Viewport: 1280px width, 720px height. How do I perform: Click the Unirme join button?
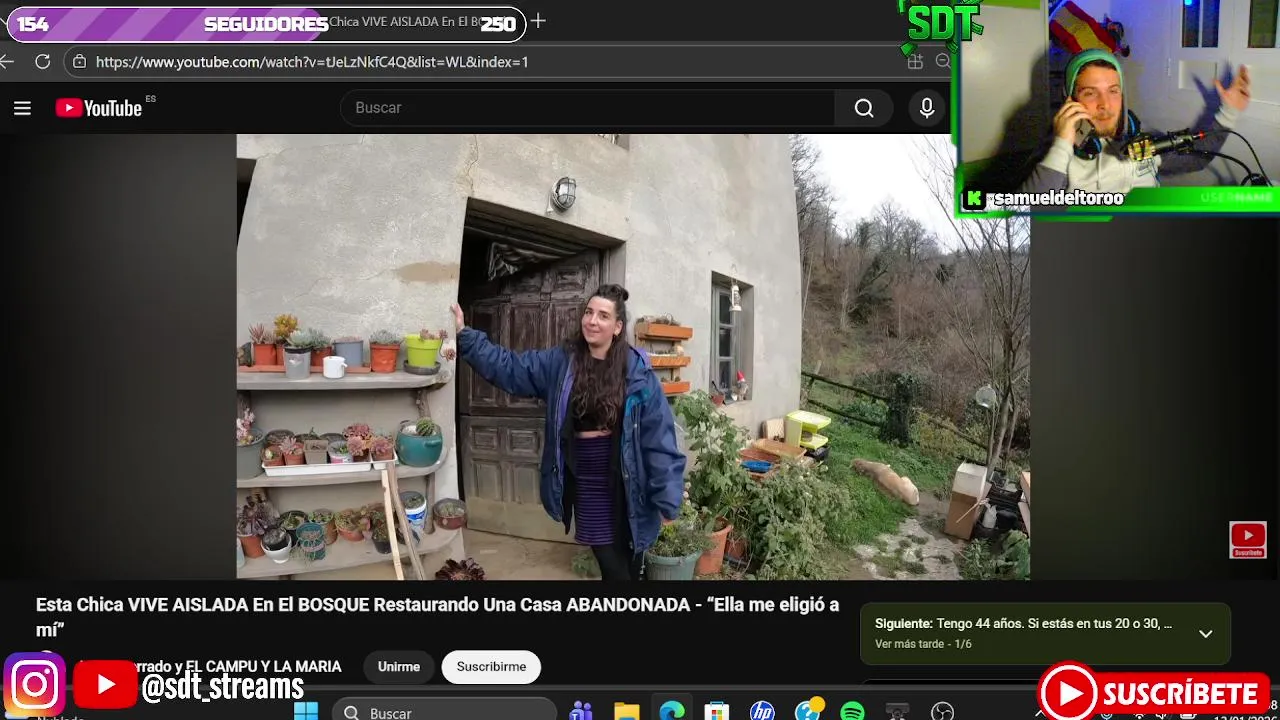point(399,667)
